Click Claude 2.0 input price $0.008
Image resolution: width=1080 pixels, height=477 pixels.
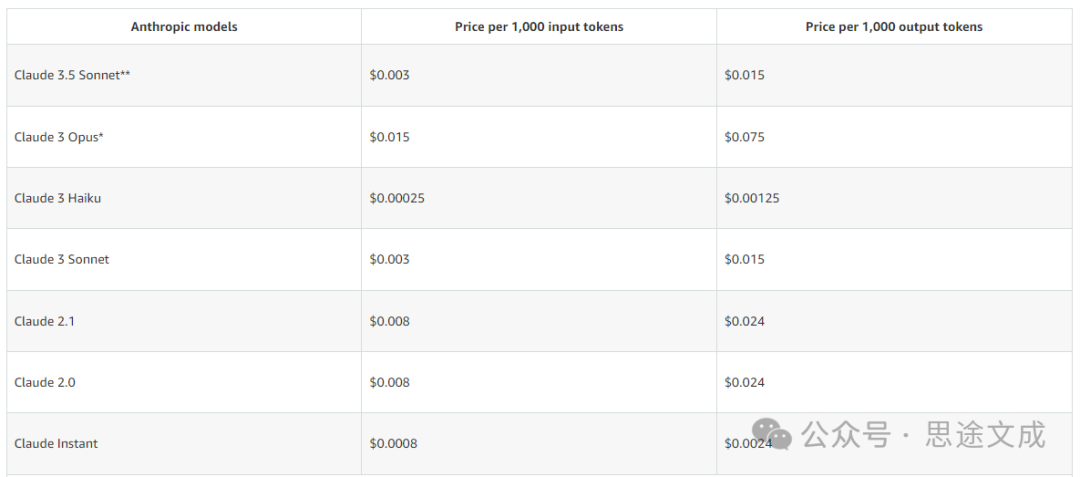(390, 382)
